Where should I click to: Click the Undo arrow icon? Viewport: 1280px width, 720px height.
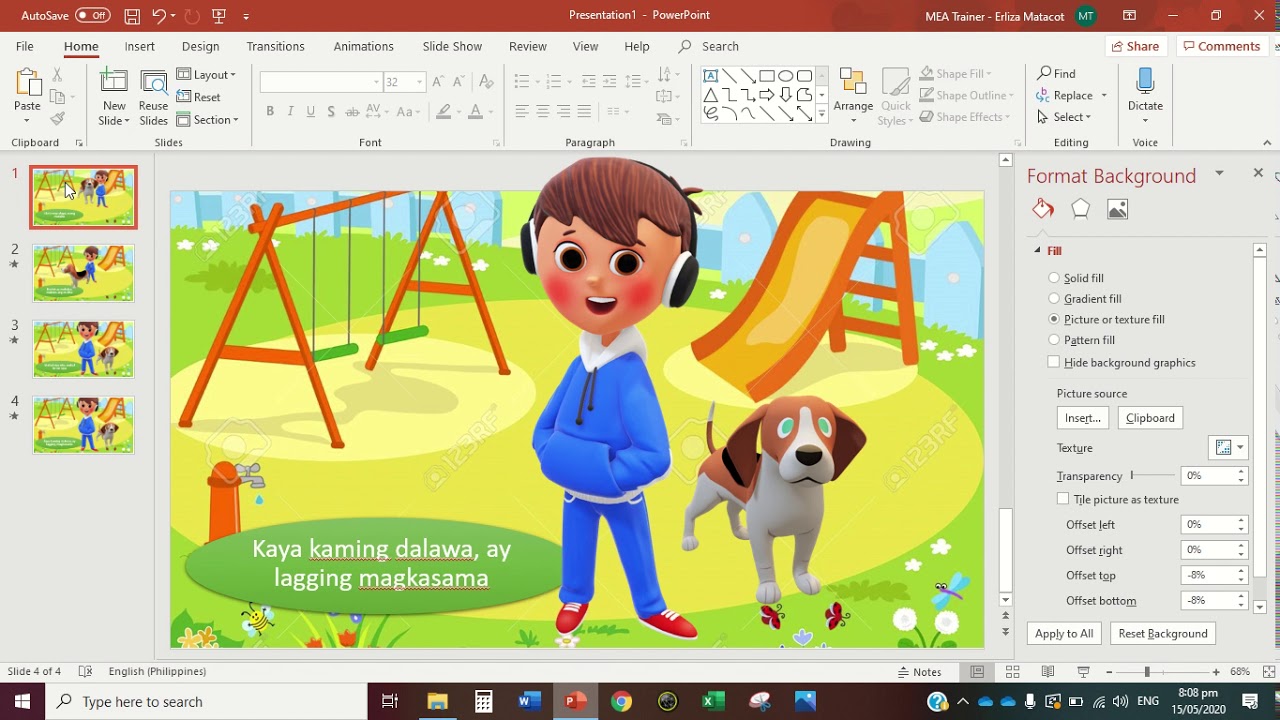159,15
